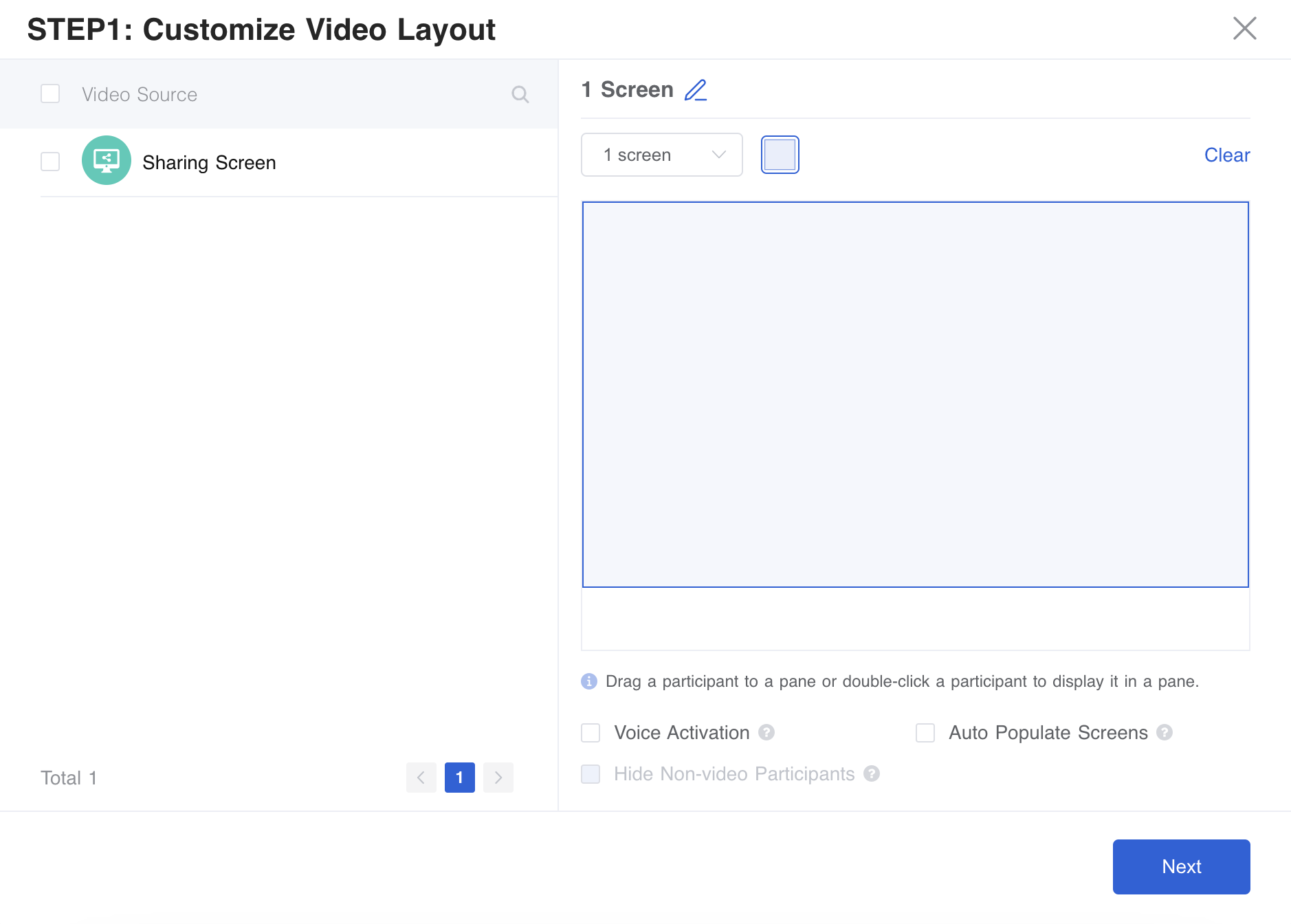Open the 1 screen dropdown

coord(661,155)
